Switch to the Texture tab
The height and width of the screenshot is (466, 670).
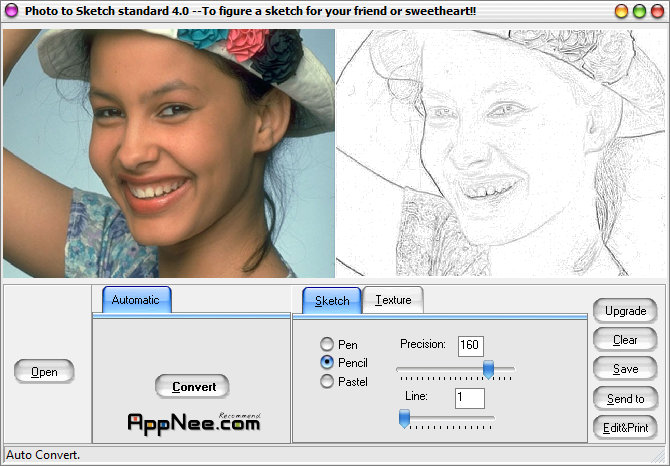393,299
